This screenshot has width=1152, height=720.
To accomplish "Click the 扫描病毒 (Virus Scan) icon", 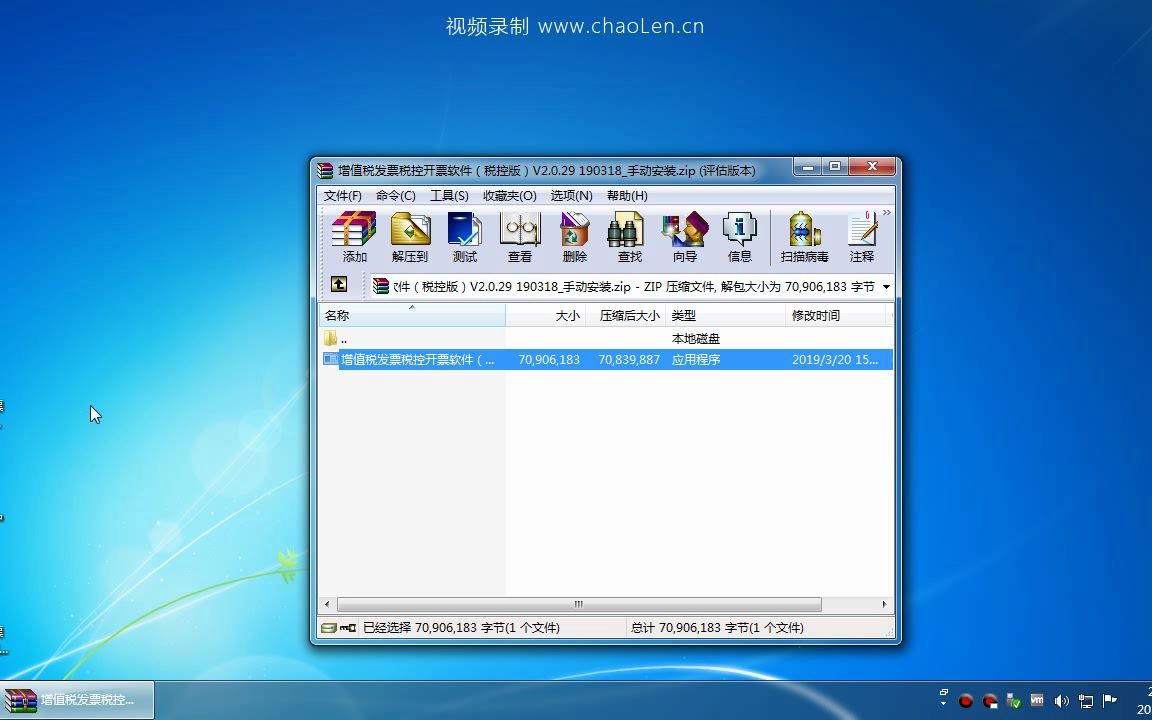I will click(x=803, y=235).
